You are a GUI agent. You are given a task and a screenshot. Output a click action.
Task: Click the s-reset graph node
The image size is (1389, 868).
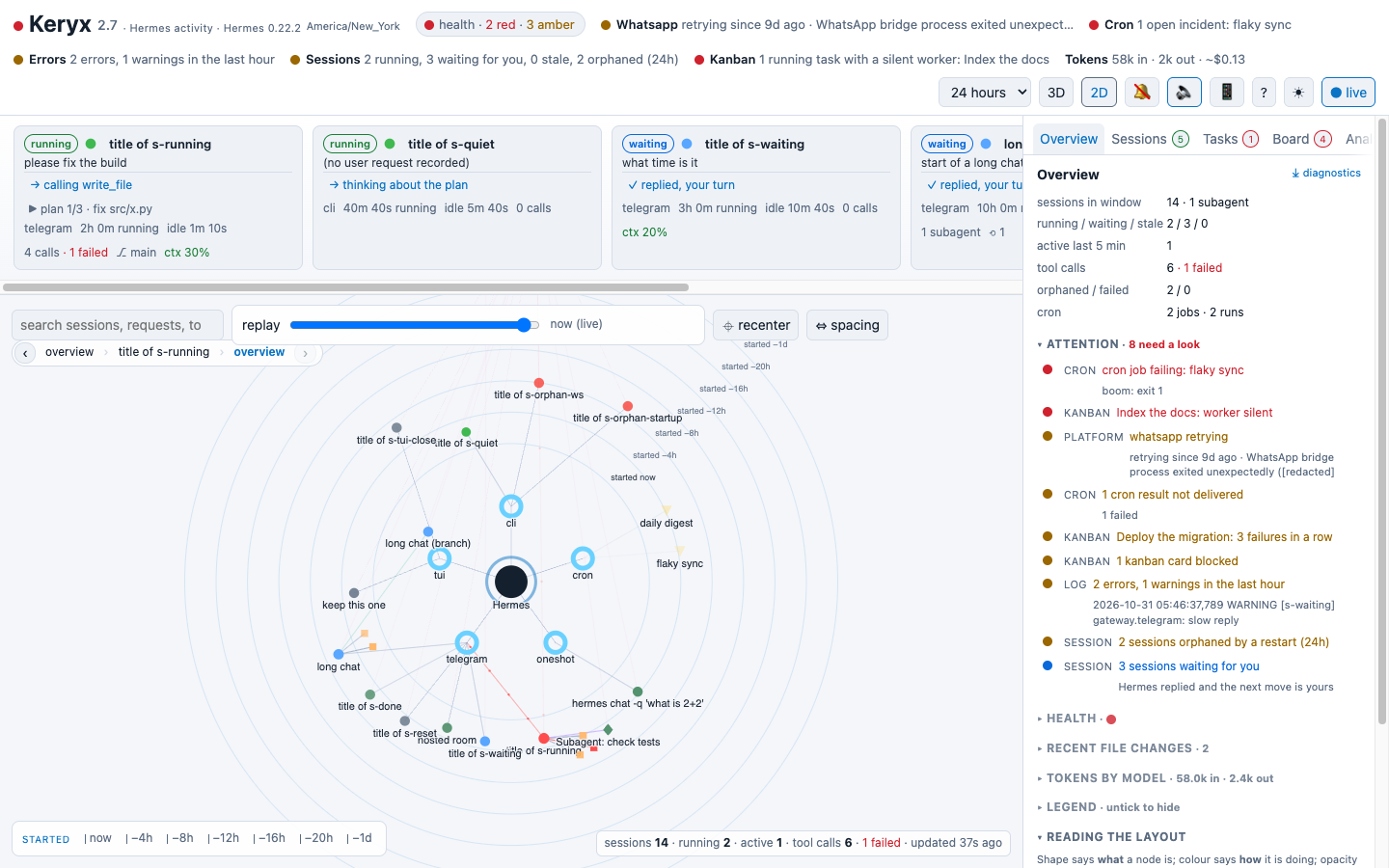click(x=405, y=720)
